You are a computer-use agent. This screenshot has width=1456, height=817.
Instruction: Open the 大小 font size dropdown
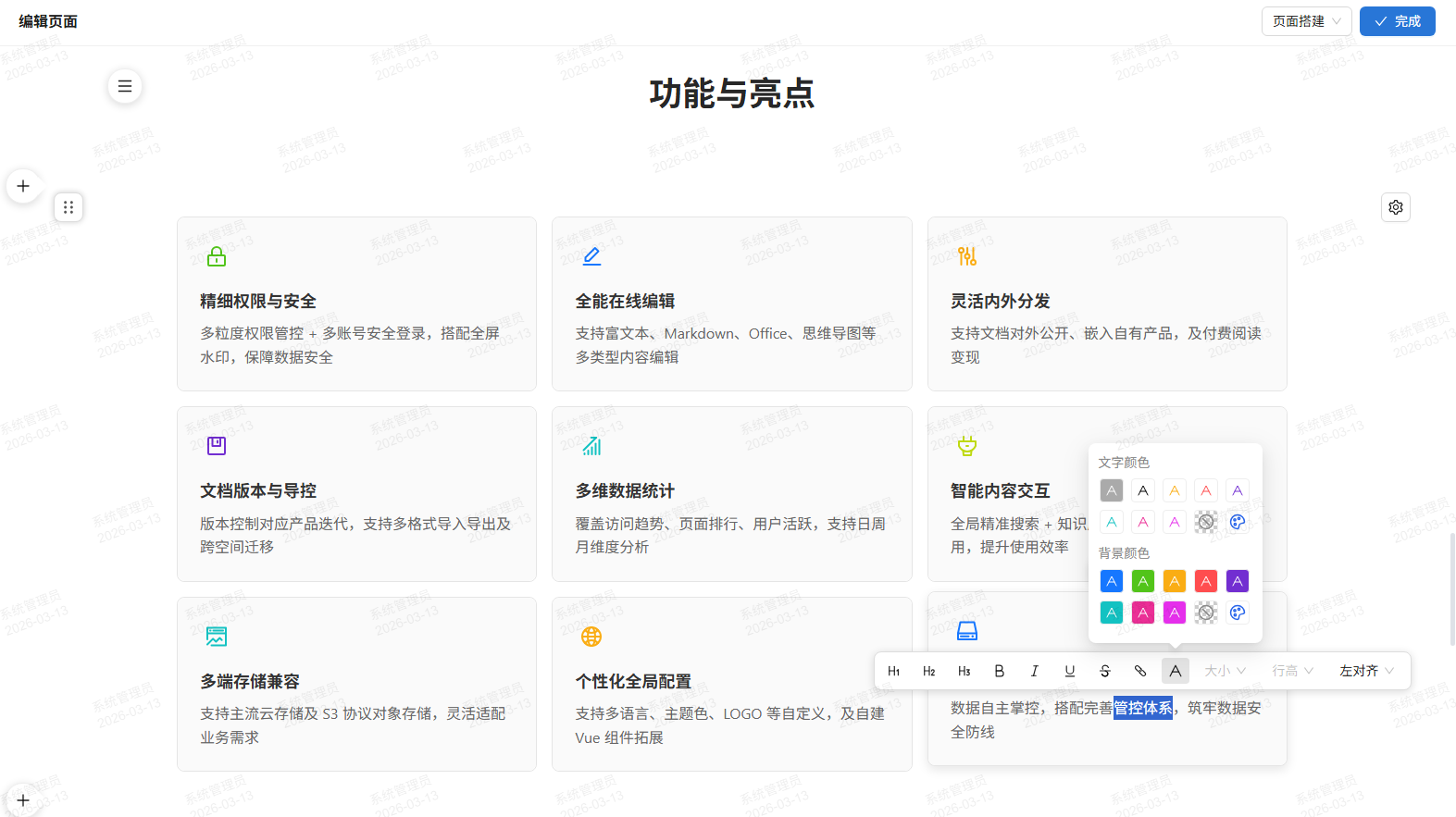[1225, 671]
